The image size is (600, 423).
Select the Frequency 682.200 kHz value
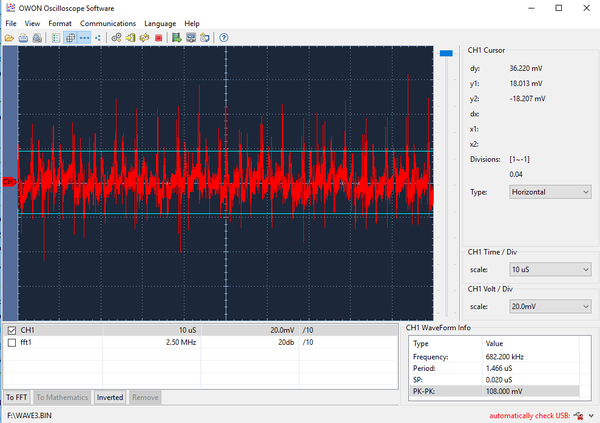504,357
